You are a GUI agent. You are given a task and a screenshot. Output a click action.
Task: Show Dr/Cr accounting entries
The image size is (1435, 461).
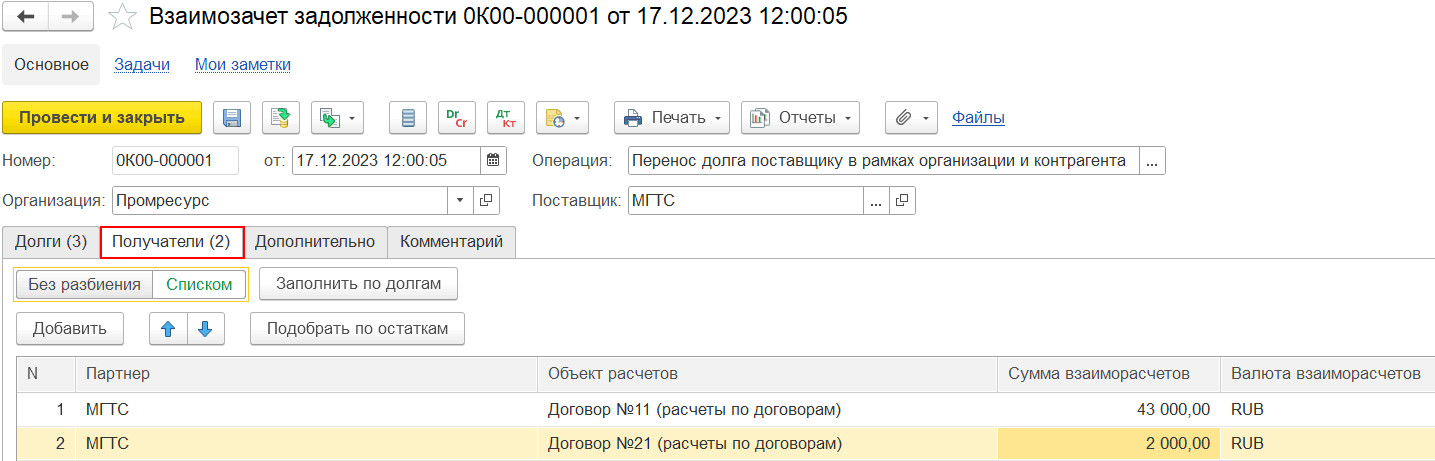(x=455, y=118)
